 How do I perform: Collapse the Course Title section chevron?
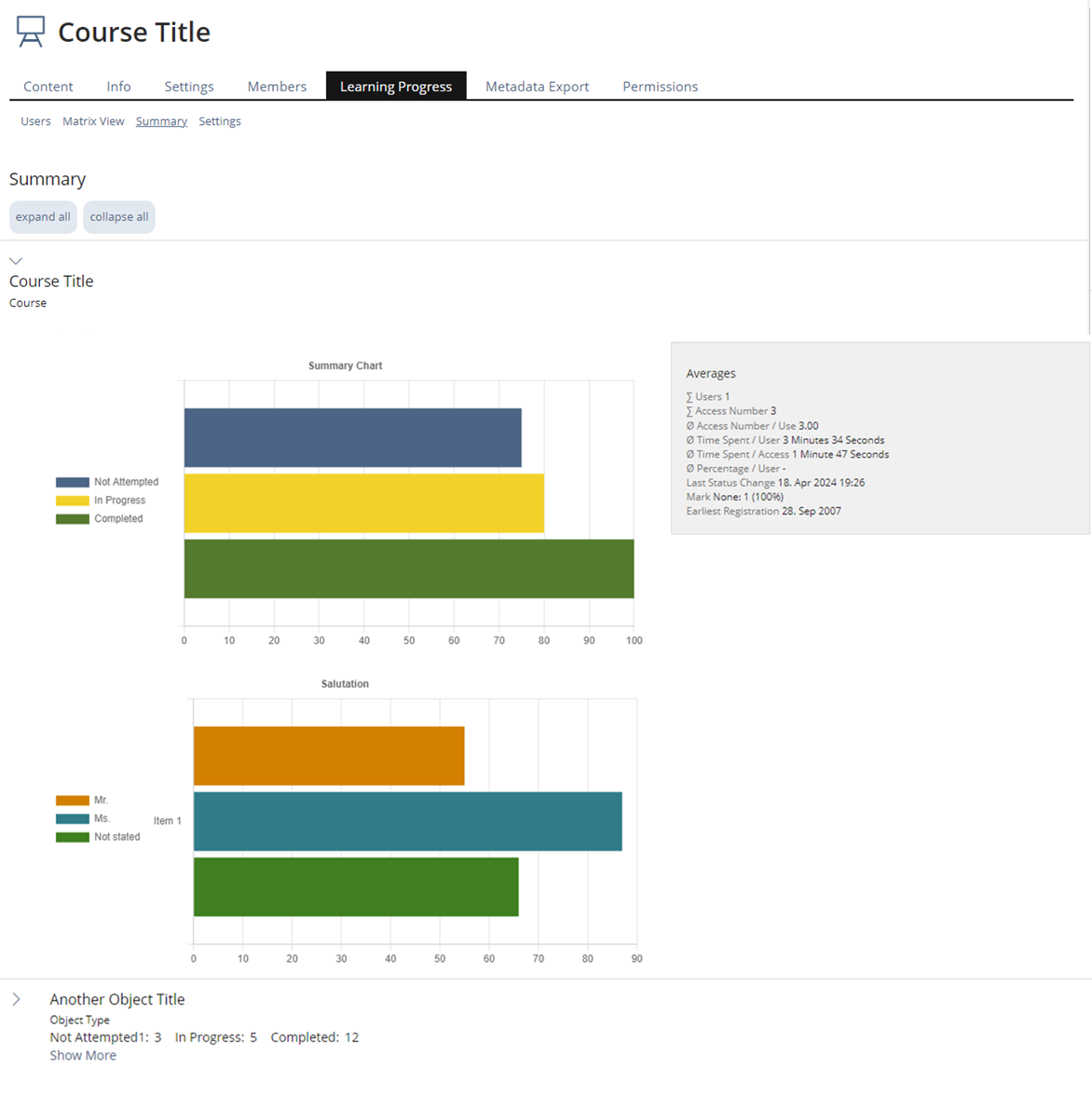pyautogui.click(x=16, y=261)
